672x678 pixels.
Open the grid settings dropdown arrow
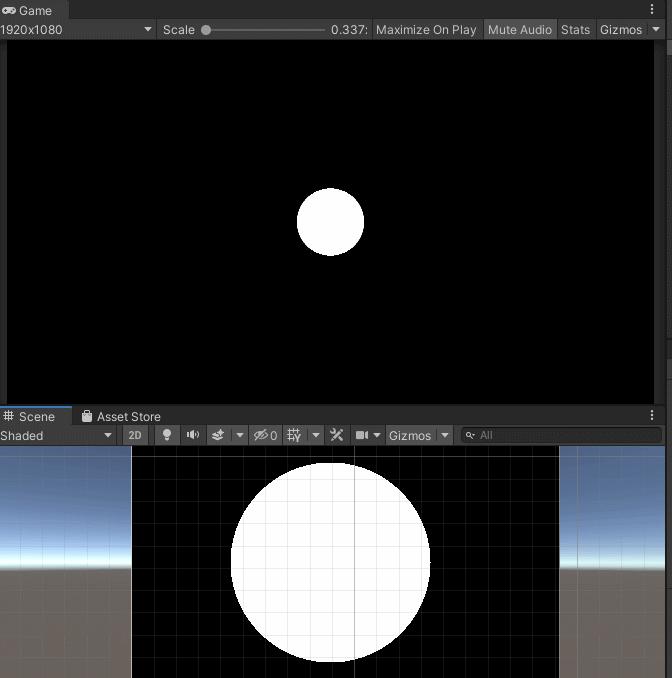316,435
